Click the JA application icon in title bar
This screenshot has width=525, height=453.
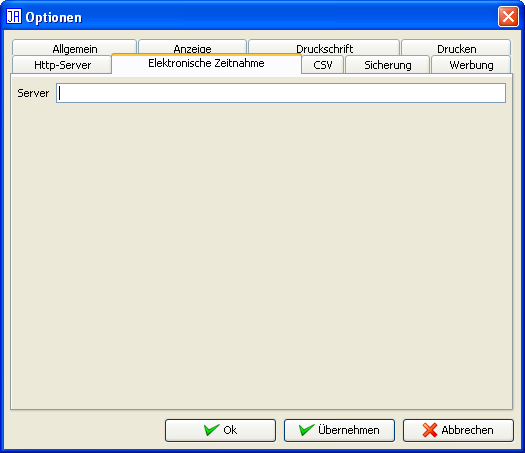(14, 16)
